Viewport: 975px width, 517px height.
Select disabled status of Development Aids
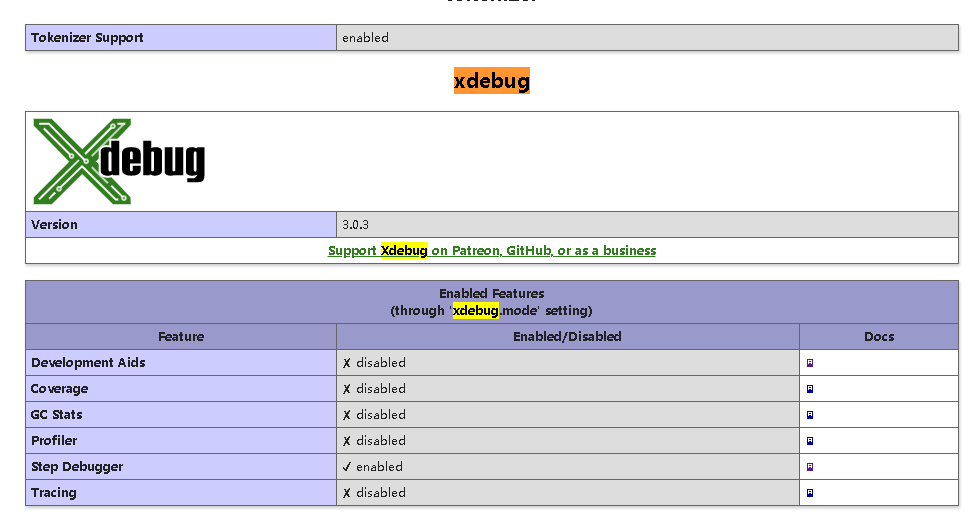[374, 363]
